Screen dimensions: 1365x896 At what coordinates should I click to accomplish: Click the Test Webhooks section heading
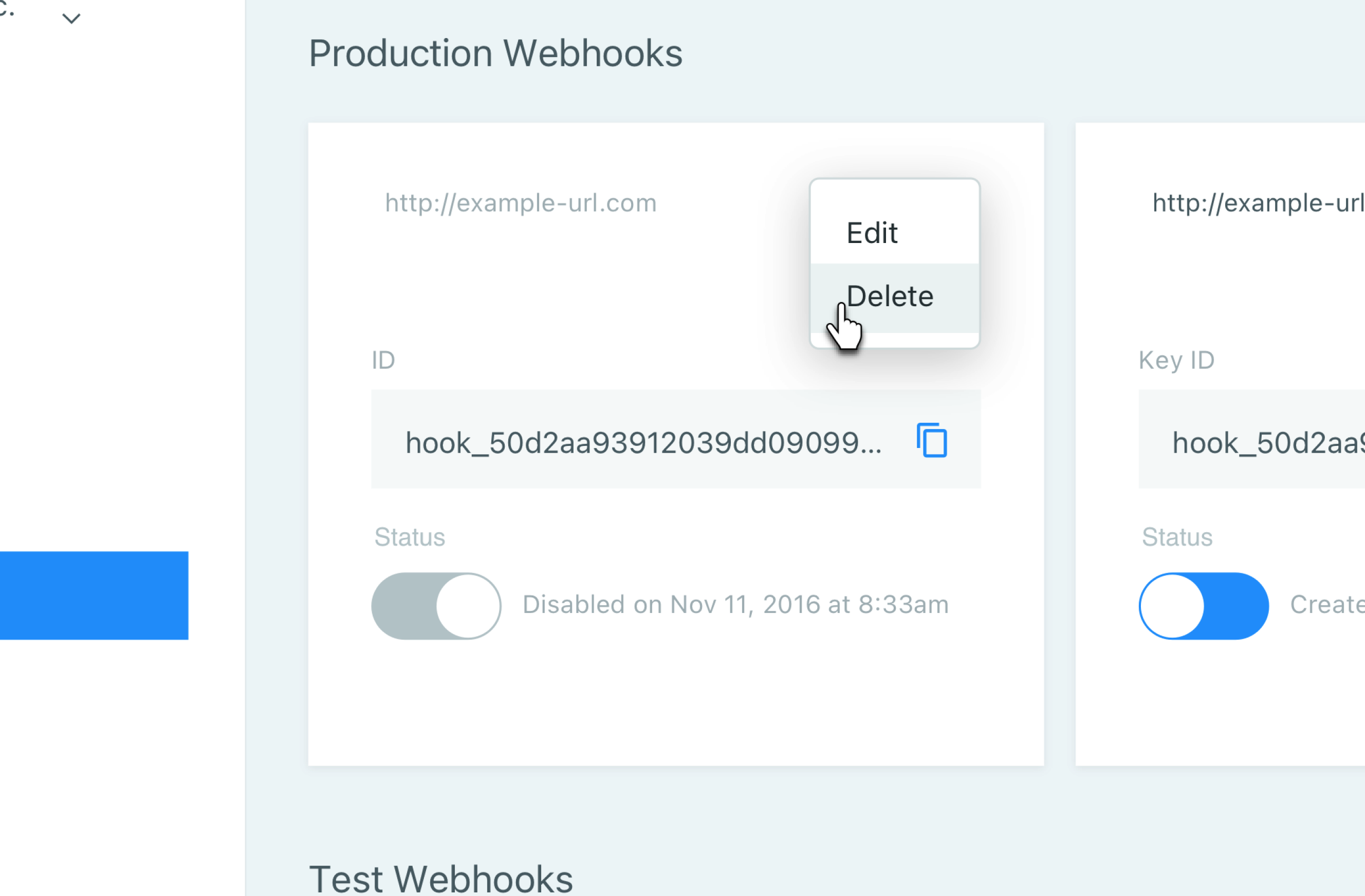[440, 878]
